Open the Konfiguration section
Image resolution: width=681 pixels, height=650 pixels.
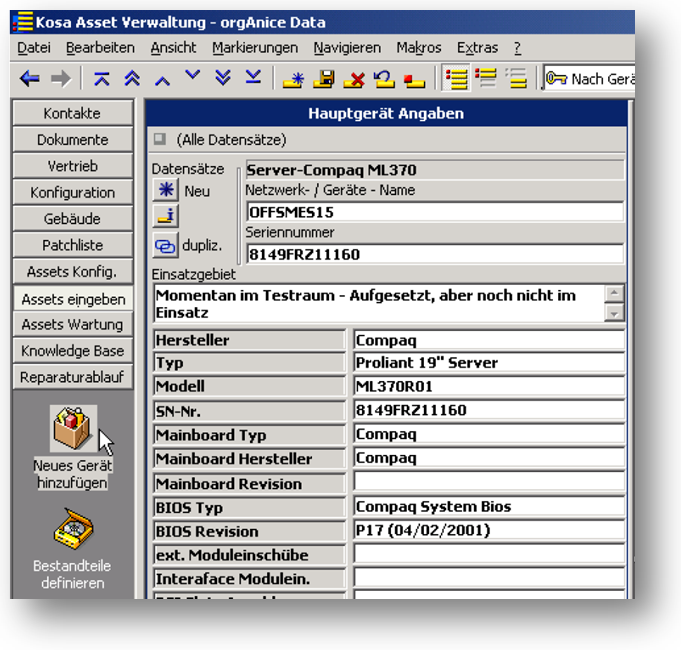point(73,192)
